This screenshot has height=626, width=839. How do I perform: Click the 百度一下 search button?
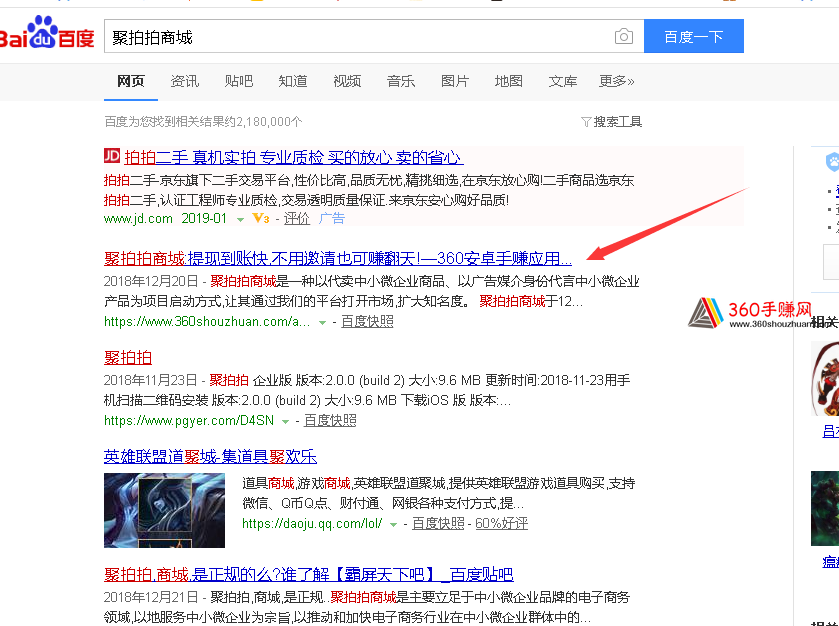click(x=693, y=36)
